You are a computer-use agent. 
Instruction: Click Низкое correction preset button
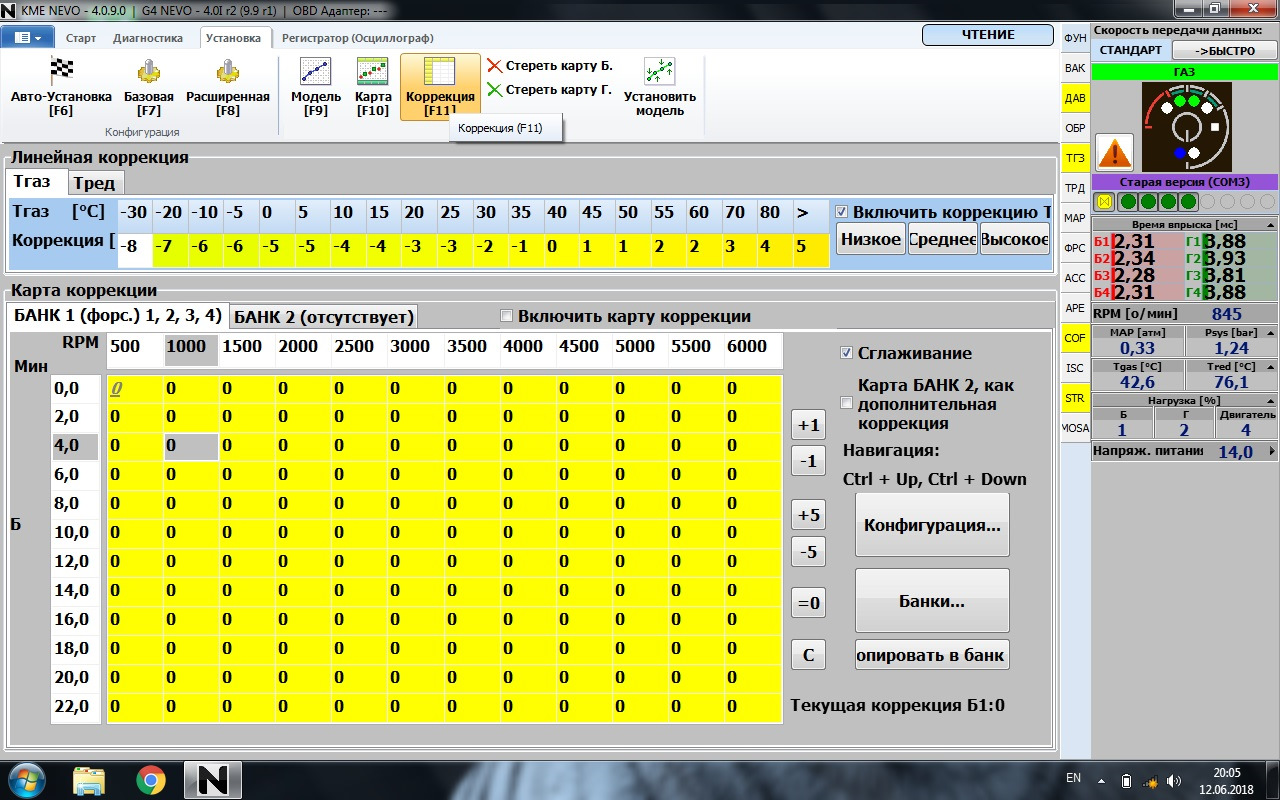pyautogui.click(x=870, y=238)
